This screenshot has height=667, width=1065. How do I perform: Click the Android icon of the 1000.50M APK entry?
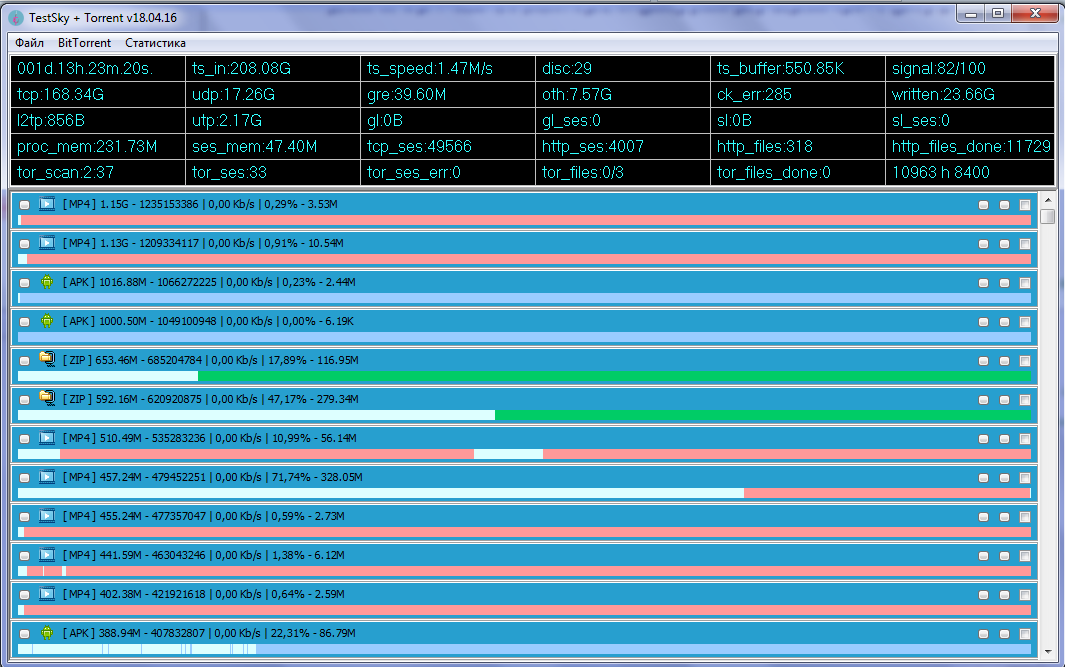click(x=47, y=321)
